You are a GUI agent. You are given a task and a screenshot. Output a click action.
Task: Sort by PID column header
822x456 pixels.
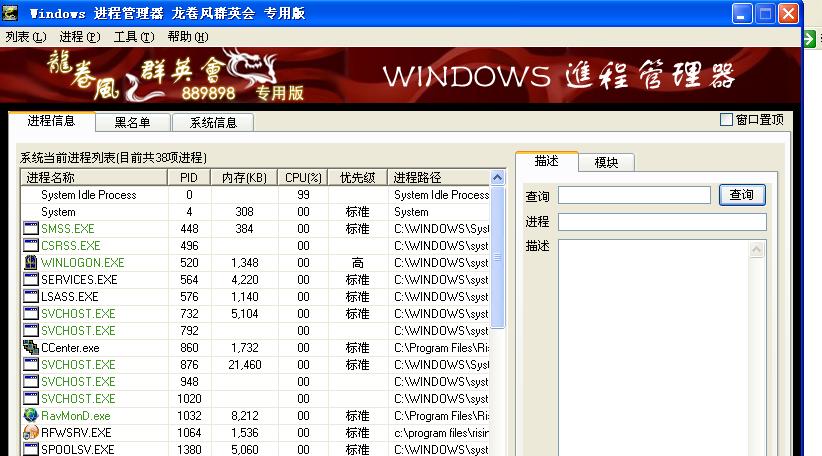[x=189, y=178]
